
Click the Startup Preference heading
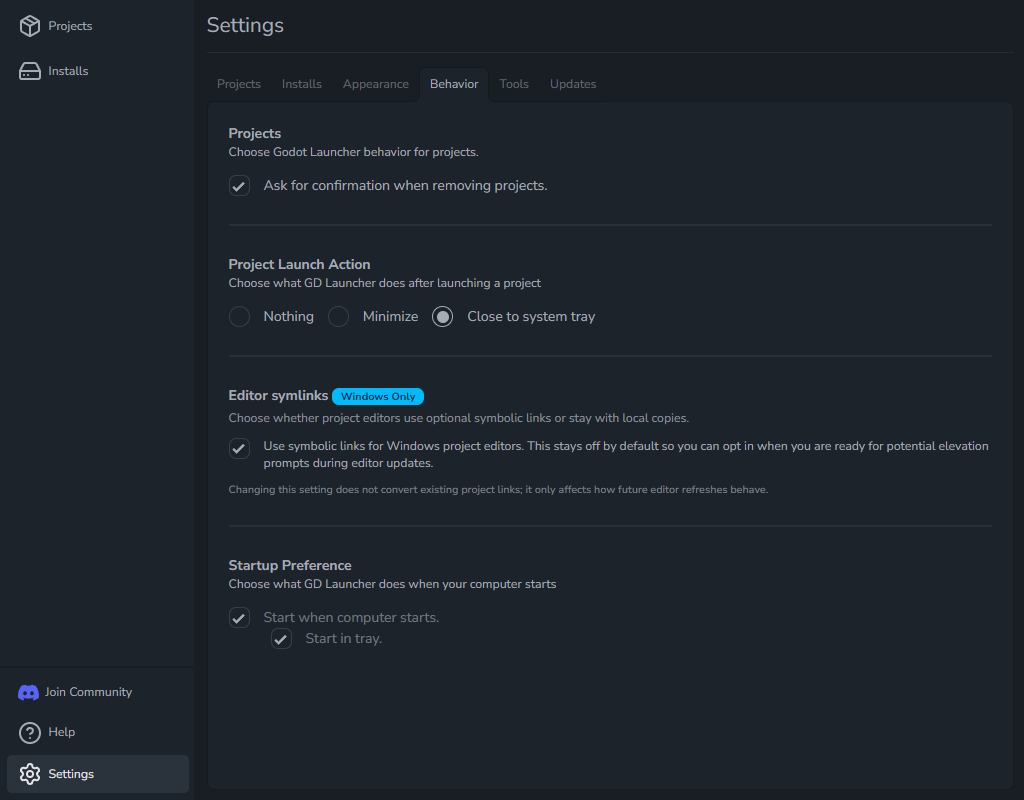(290, 566)
